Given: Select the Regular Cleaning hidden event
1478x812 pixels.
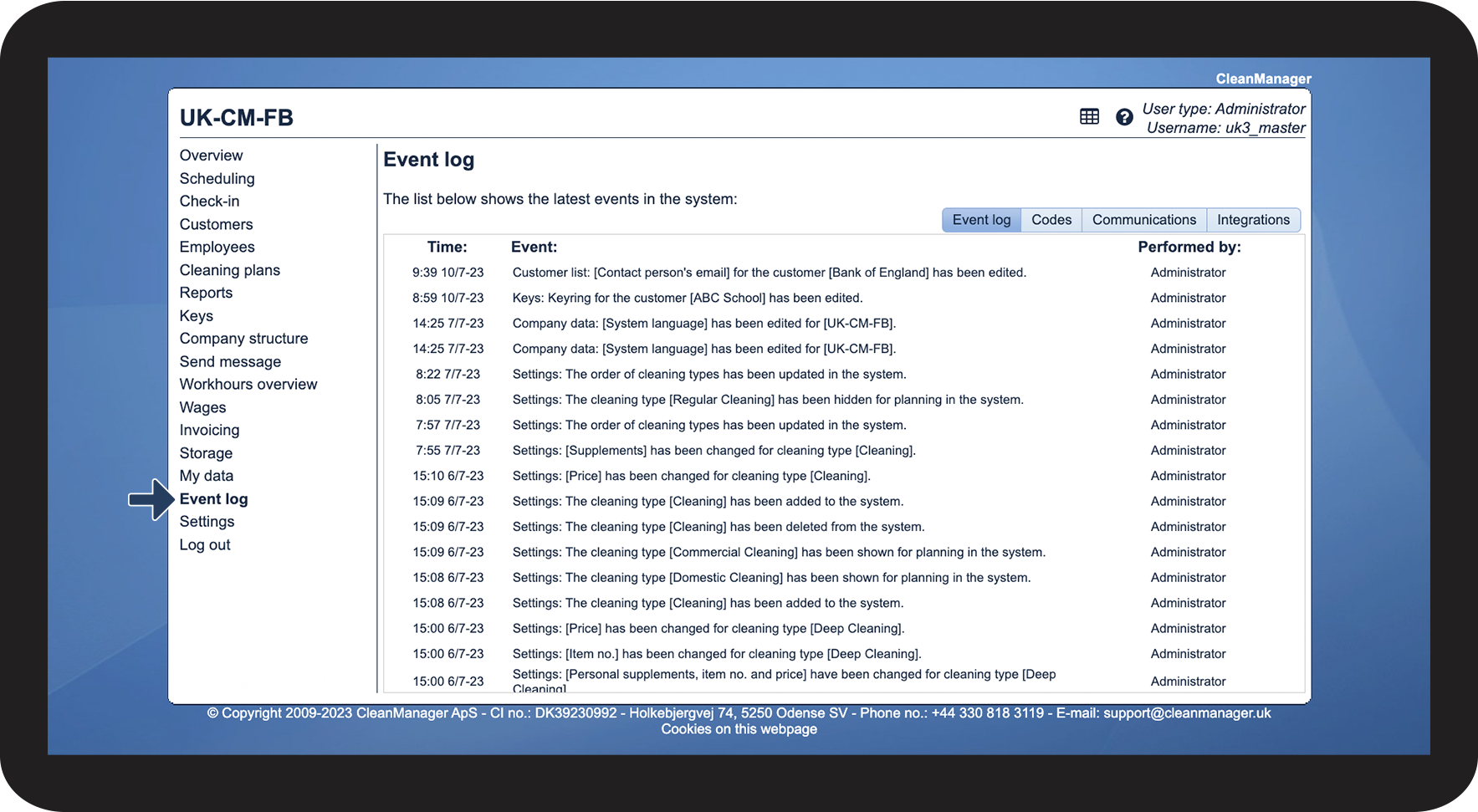Looking at the screenshot, I should [768, 400].
